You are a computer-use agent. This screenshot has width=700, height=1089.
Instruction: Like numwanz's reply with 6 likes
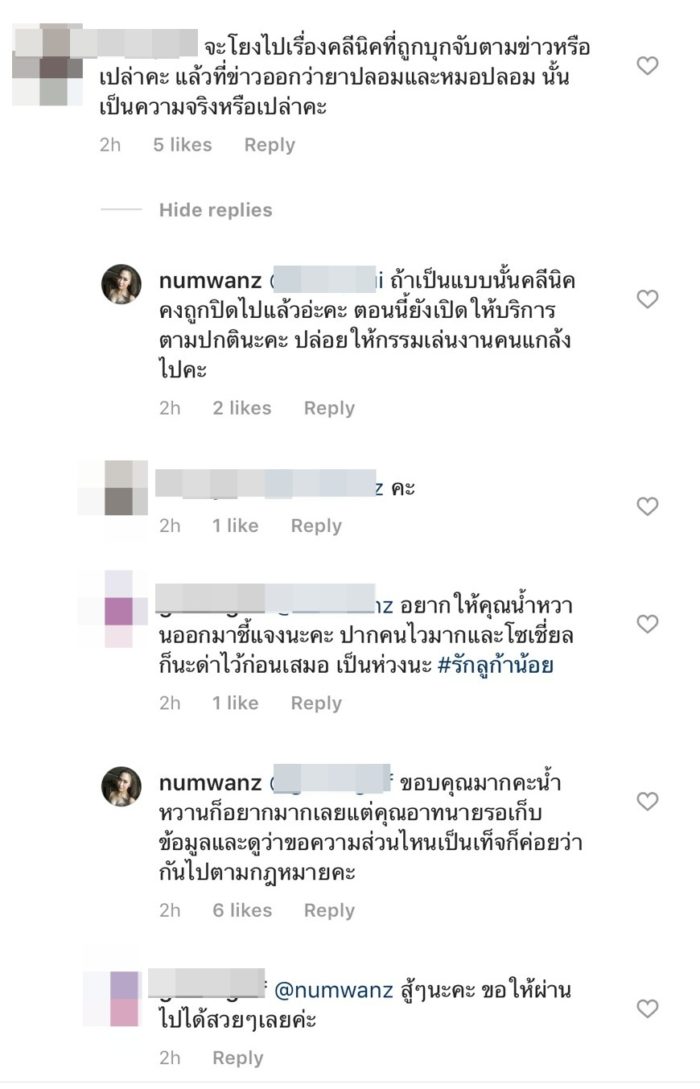647,801
